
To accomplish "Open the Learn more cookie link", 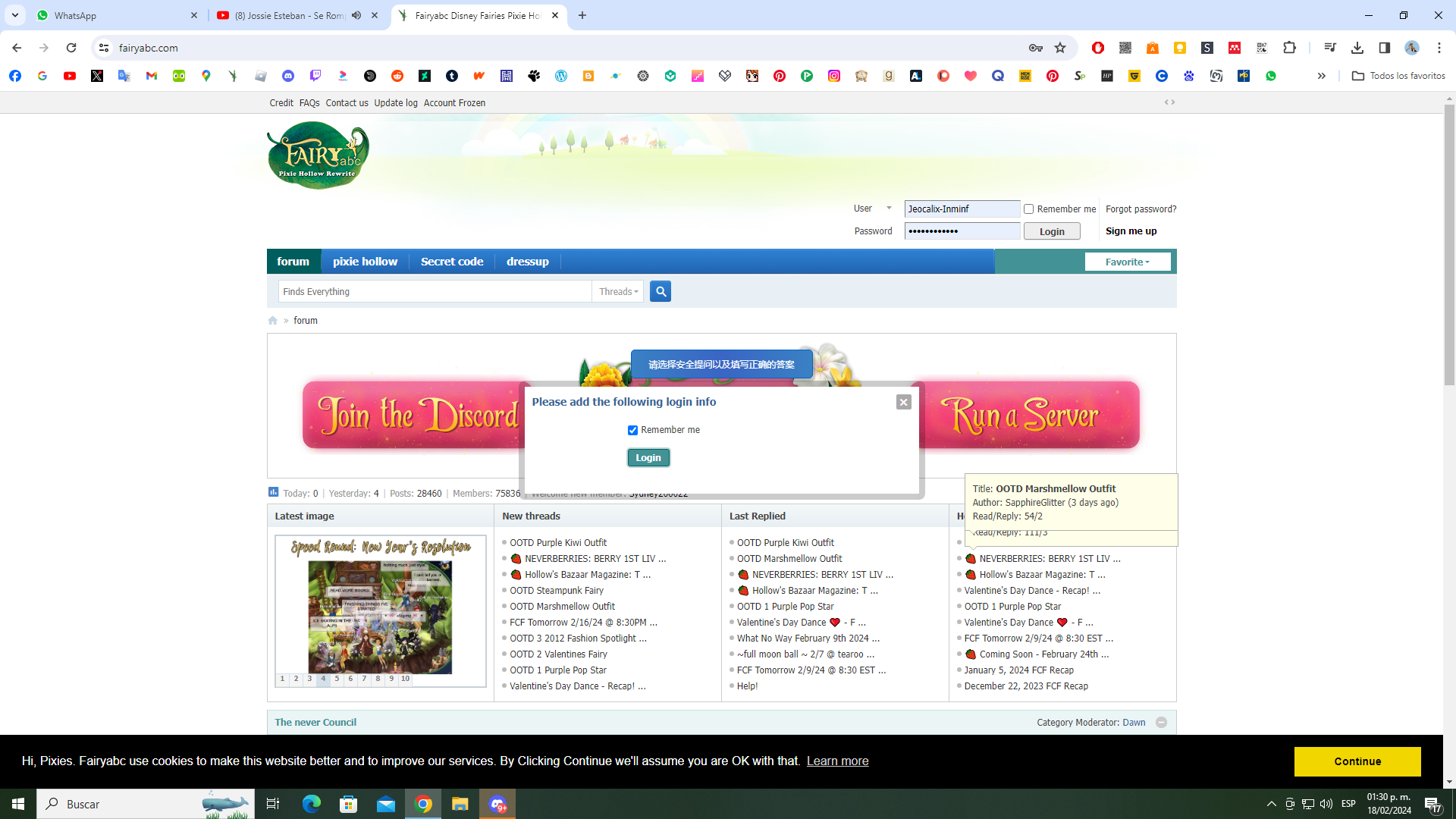I will (837, 761).
